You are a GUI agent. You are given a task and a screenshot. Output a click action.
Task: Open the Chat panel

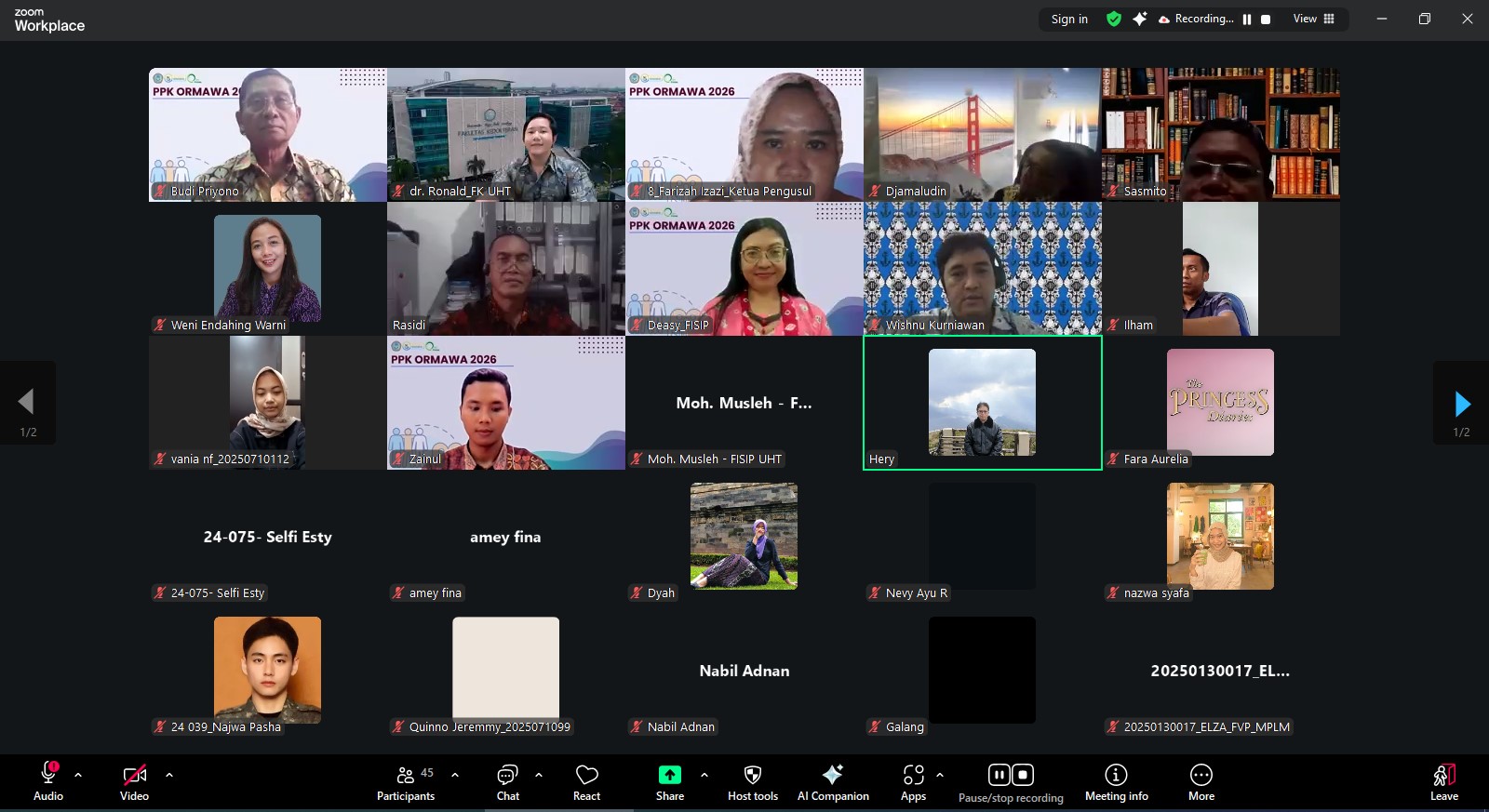tap(507, 782)
